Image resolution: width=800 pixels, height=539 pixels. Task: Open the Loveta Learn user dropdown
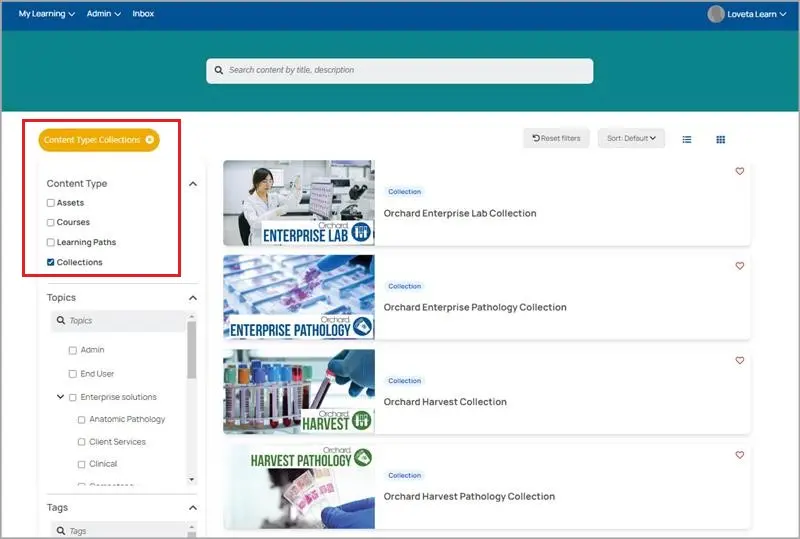(x=757, y=14)
